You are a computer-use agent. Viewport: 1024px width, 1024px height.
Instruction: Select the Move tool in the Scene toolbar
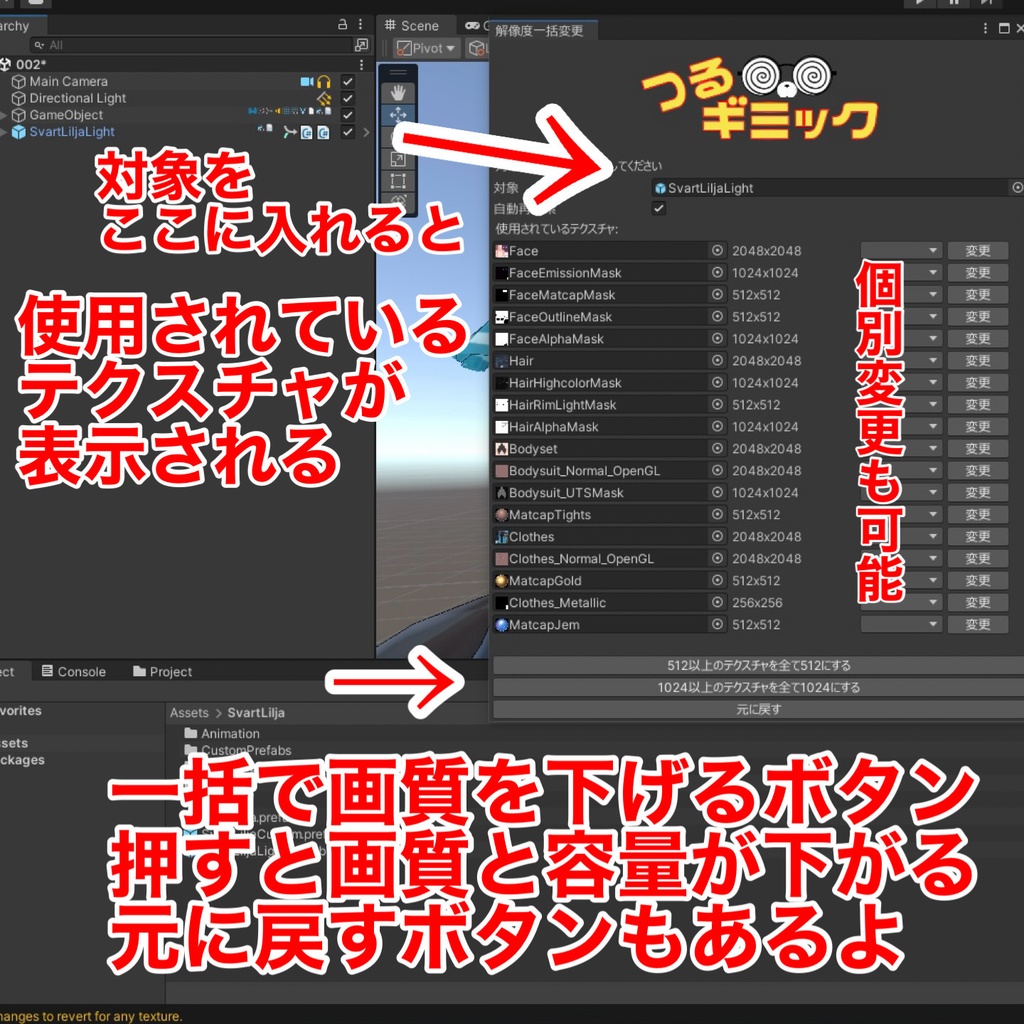click(x=398, y=113)
